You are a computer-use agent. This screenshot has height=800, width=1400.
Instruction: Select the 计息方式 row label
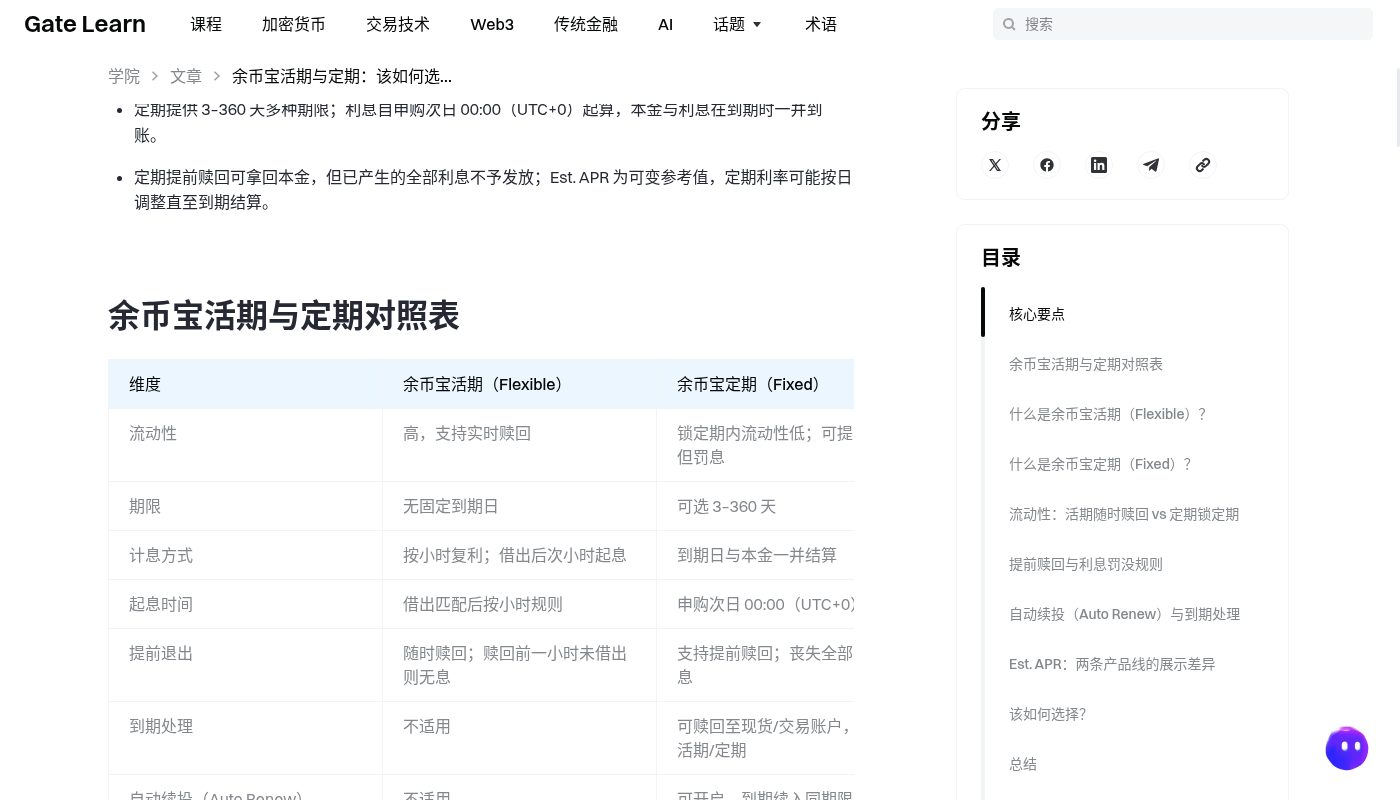click(x=161, y=555)
